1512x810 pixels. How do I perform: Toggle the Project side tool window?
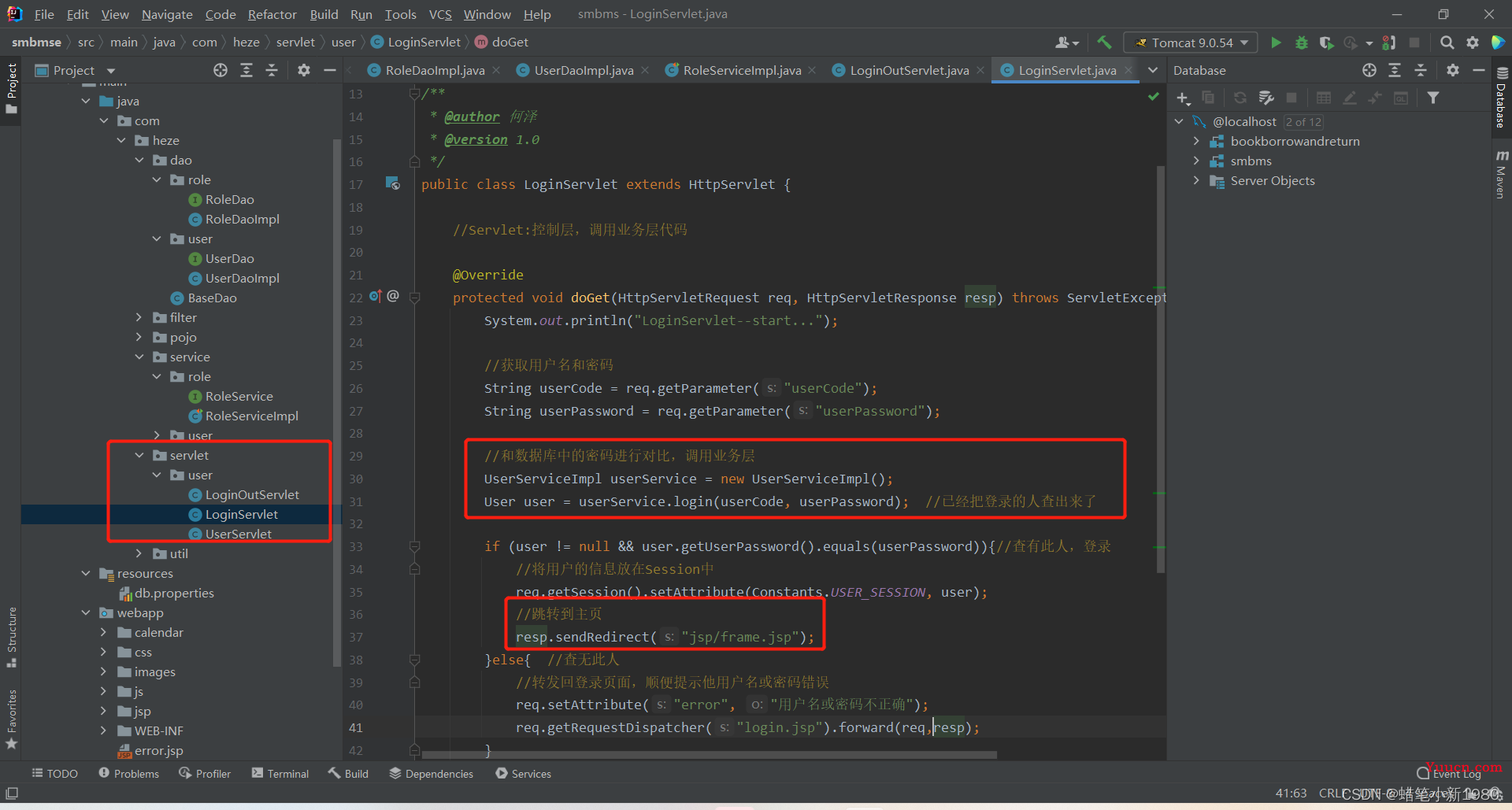tap(11, 88)
